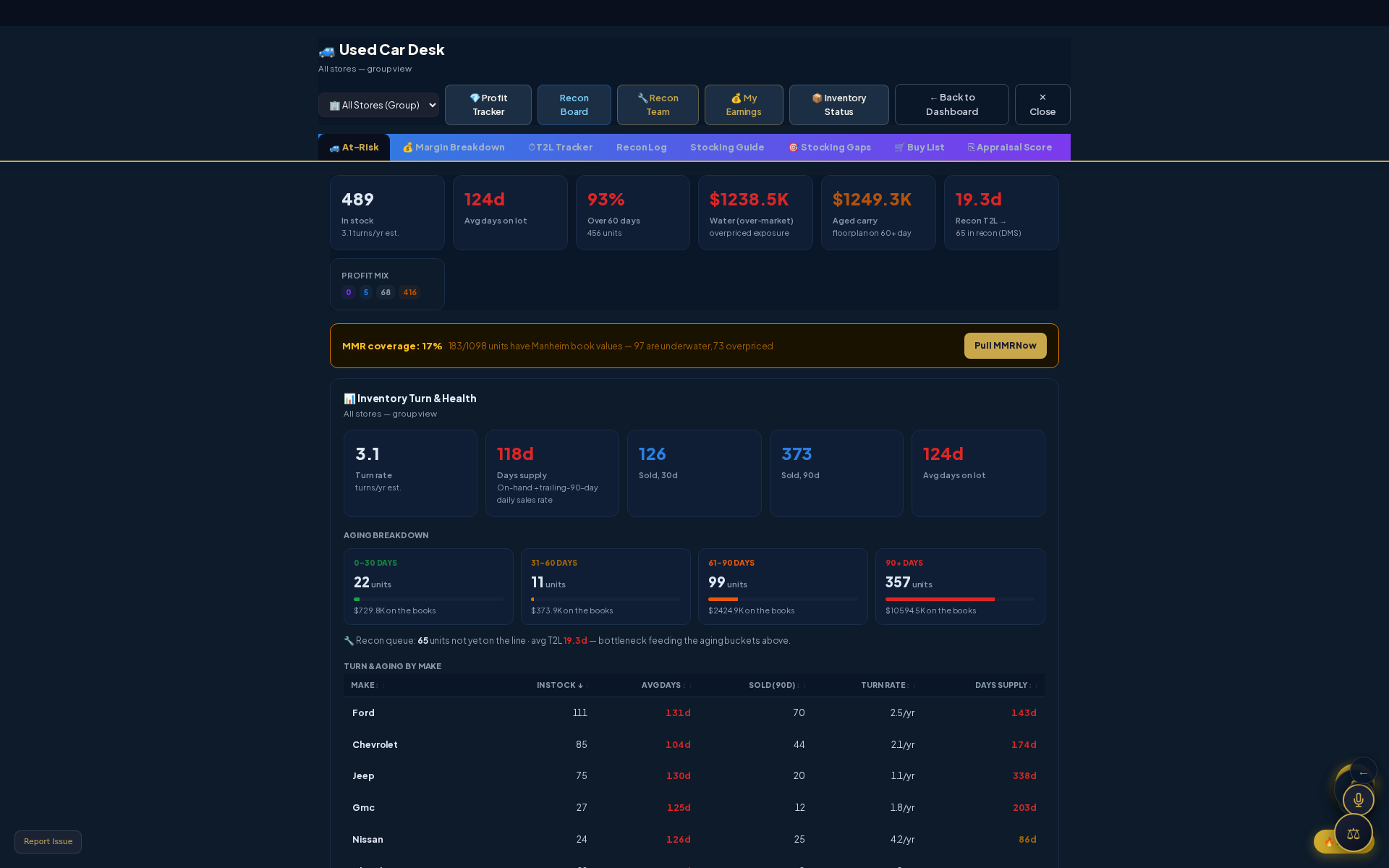Viewport: 1389px width, 868px height.
Task: Select the At-Risk tab
Action: click(354, 148)
